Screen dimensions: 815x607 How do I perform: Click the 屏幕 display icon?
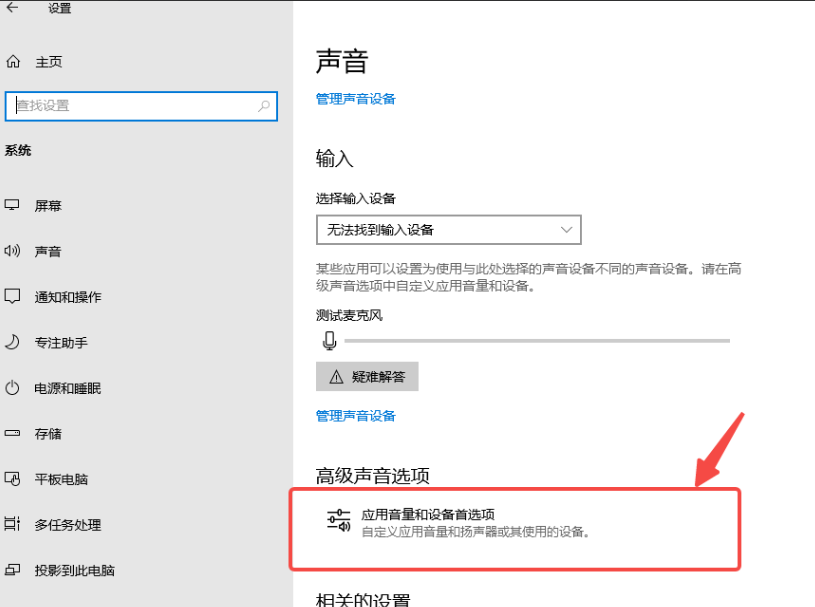[x=13, y=205]
